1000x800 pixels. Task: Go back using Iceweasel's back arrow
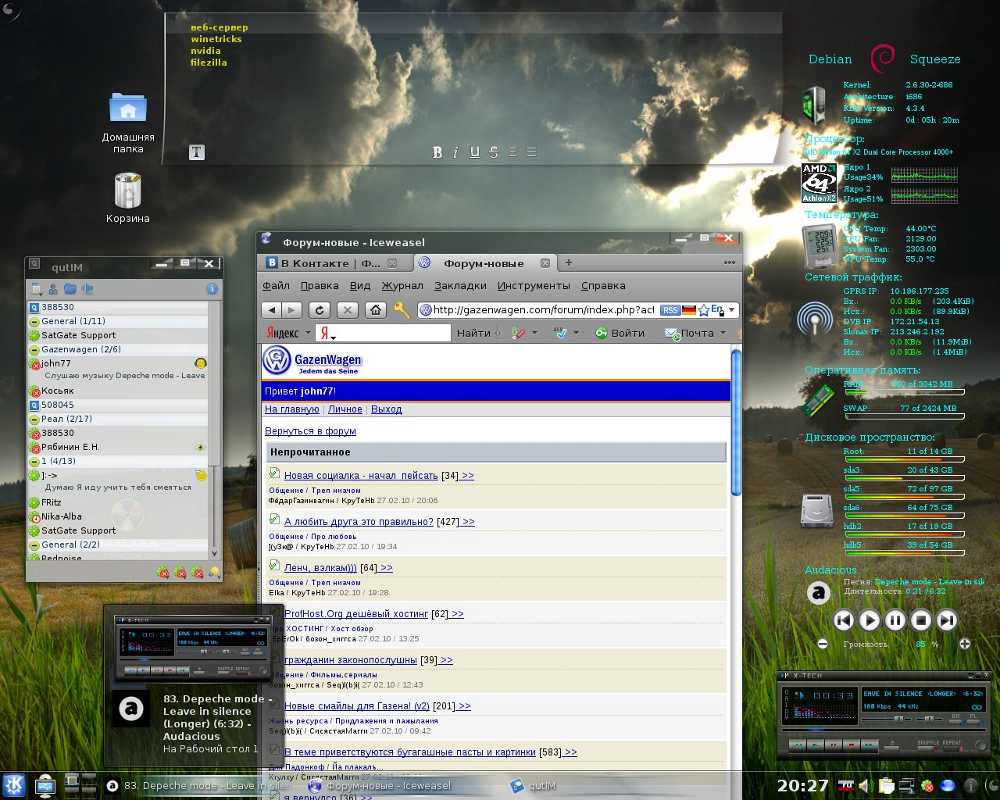(x=272, y=310)
